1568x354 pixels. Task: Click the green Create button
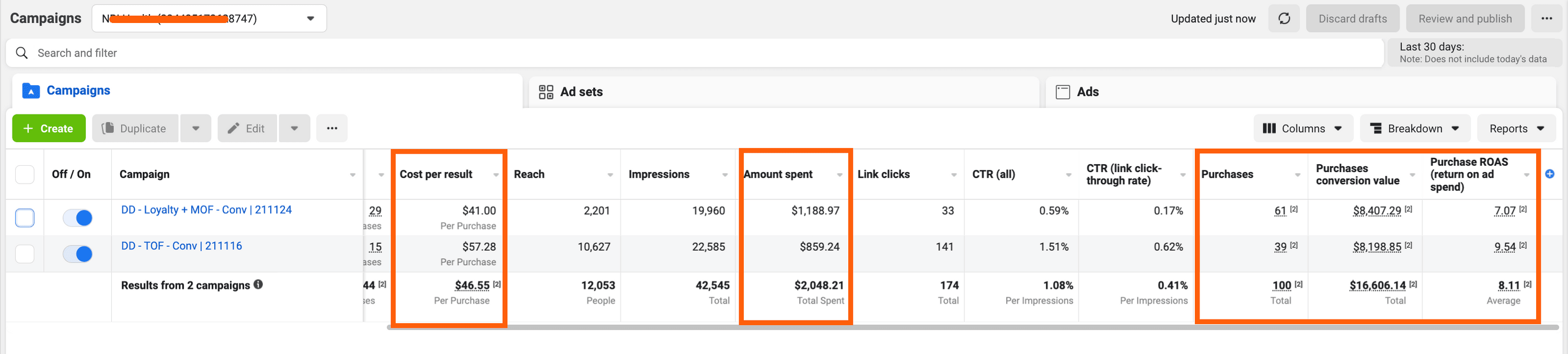pos(49,129)
